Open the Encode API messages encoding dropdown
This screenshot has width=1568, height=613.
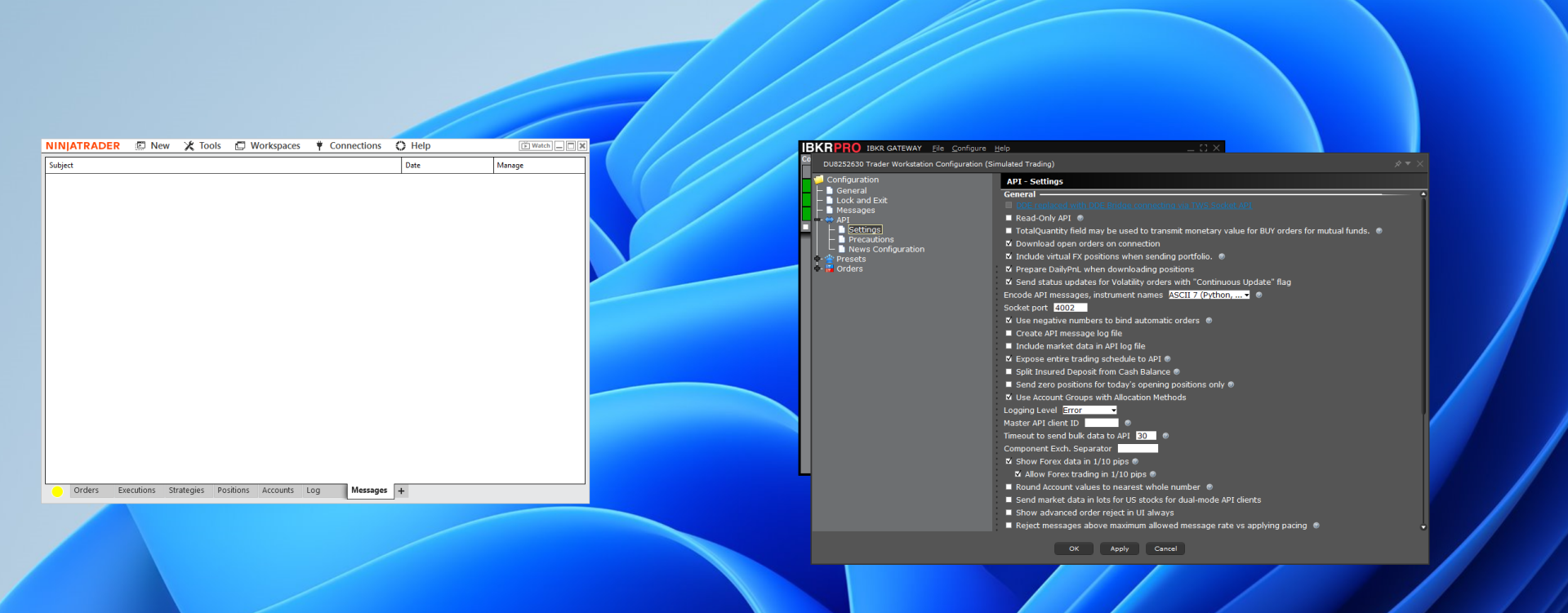click(x=1209, y=295)
